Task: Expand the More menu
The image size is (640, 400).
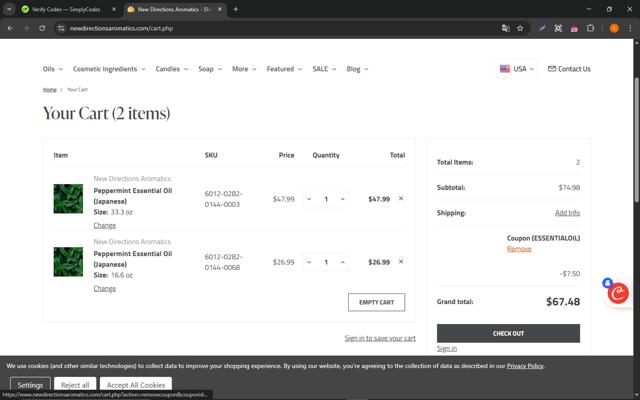Action: pos(244,69)
